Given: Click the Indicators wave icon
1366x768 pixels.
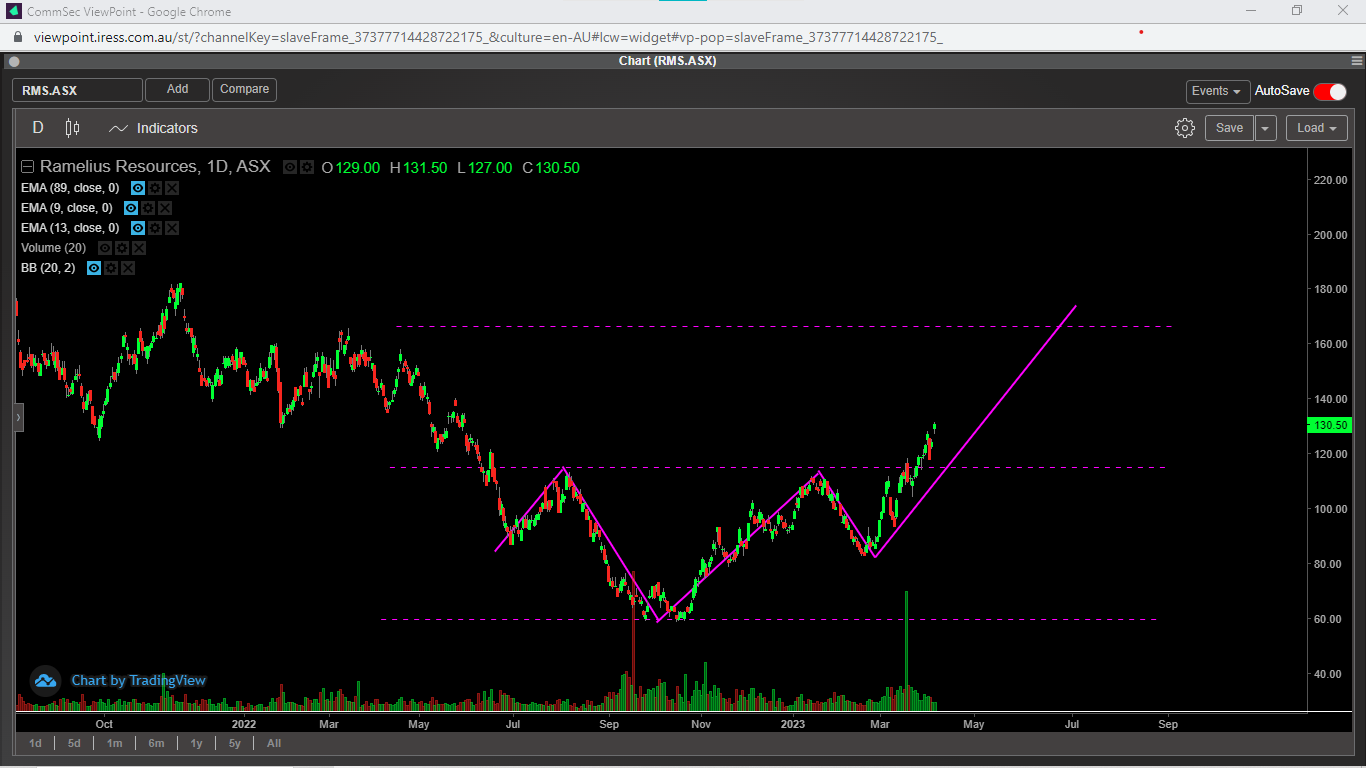Looking at the screenshot, I should (119, 128).
